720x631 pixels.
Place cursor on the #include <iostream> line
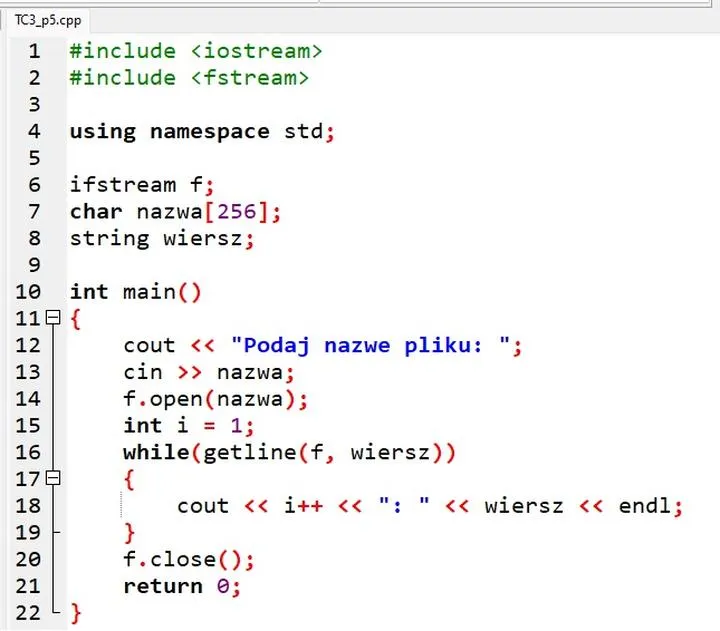pyautogui.click(x=196, y=51)
